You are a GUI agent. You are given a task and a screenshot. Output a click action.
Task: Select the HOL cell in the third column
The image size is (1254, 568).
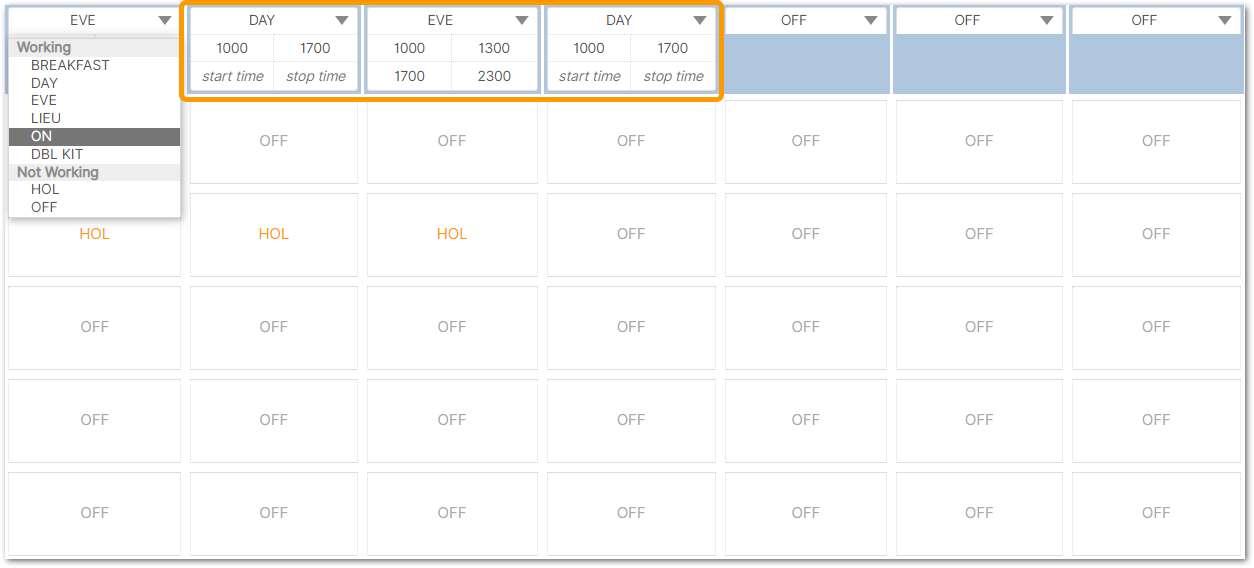tap(452, 234)
